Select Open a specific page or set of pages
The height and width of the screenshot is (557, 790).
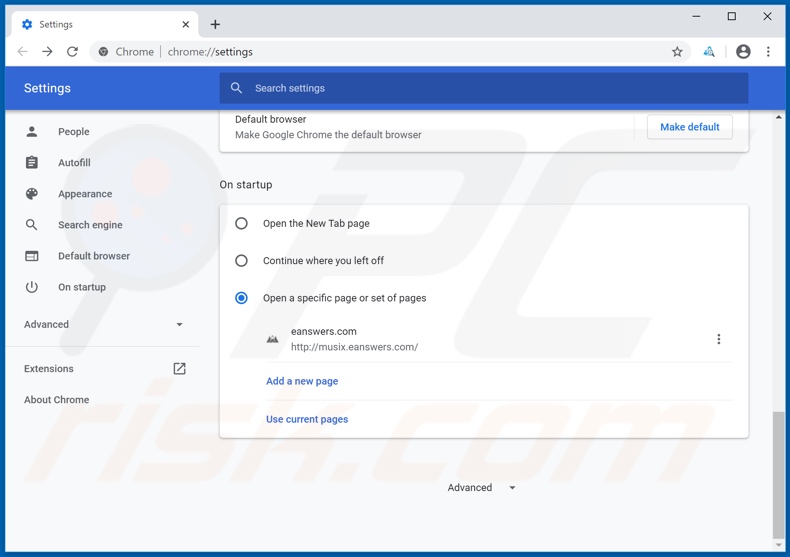(x=241, y=298)
